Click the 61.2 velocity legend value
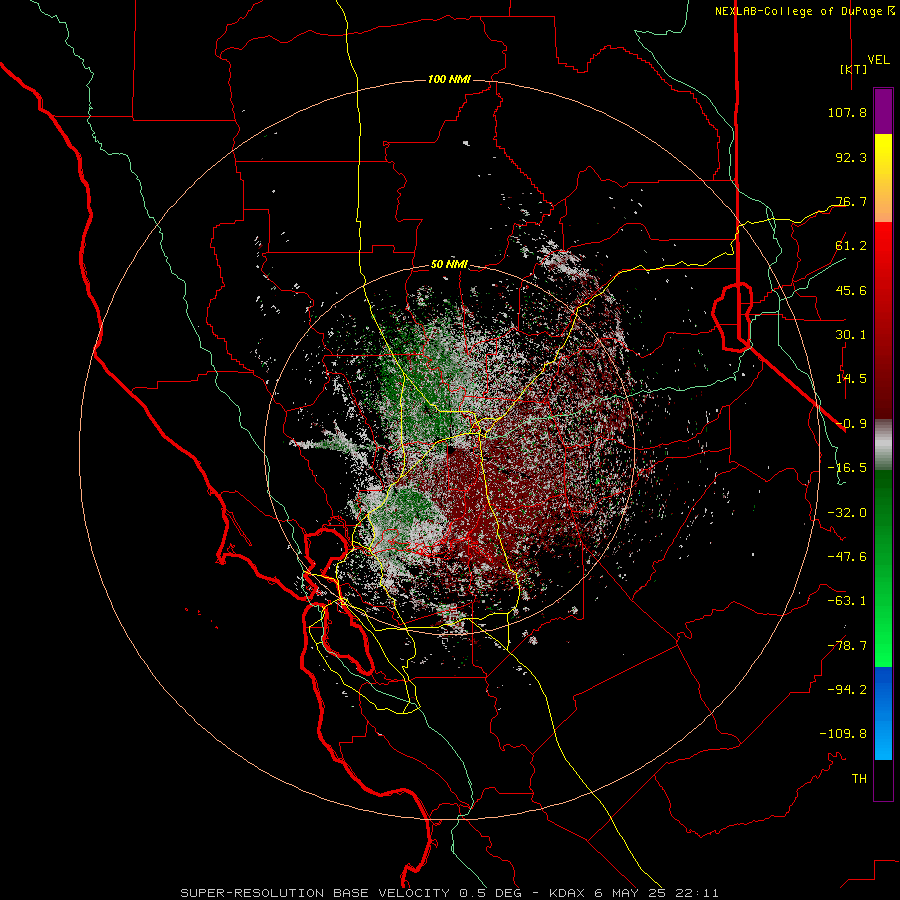This screenshot has height=900, width=900. [851, 246]
